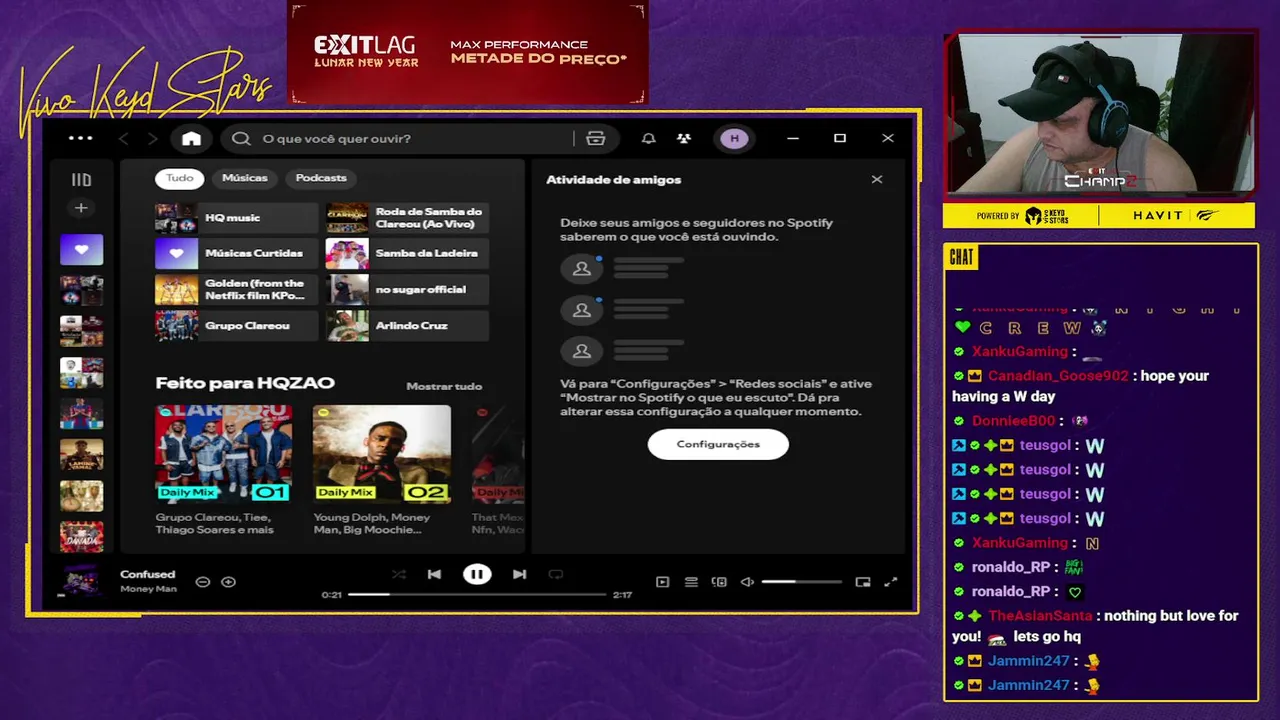This screenshot has width=1280, height=720.
Task: Toggle repeat mode
Action: [556, 574]
